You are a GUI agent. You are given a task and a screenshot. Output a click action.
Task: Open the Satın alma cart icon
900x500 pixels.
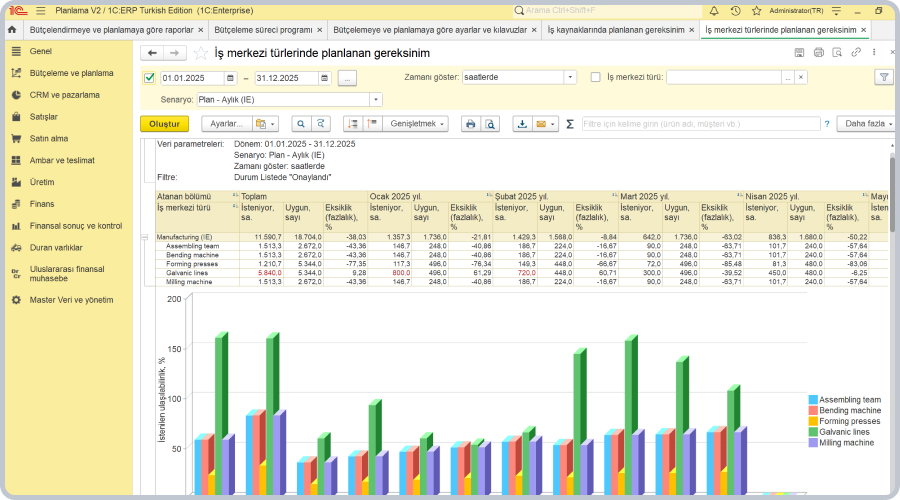click(x=16, y=138)
